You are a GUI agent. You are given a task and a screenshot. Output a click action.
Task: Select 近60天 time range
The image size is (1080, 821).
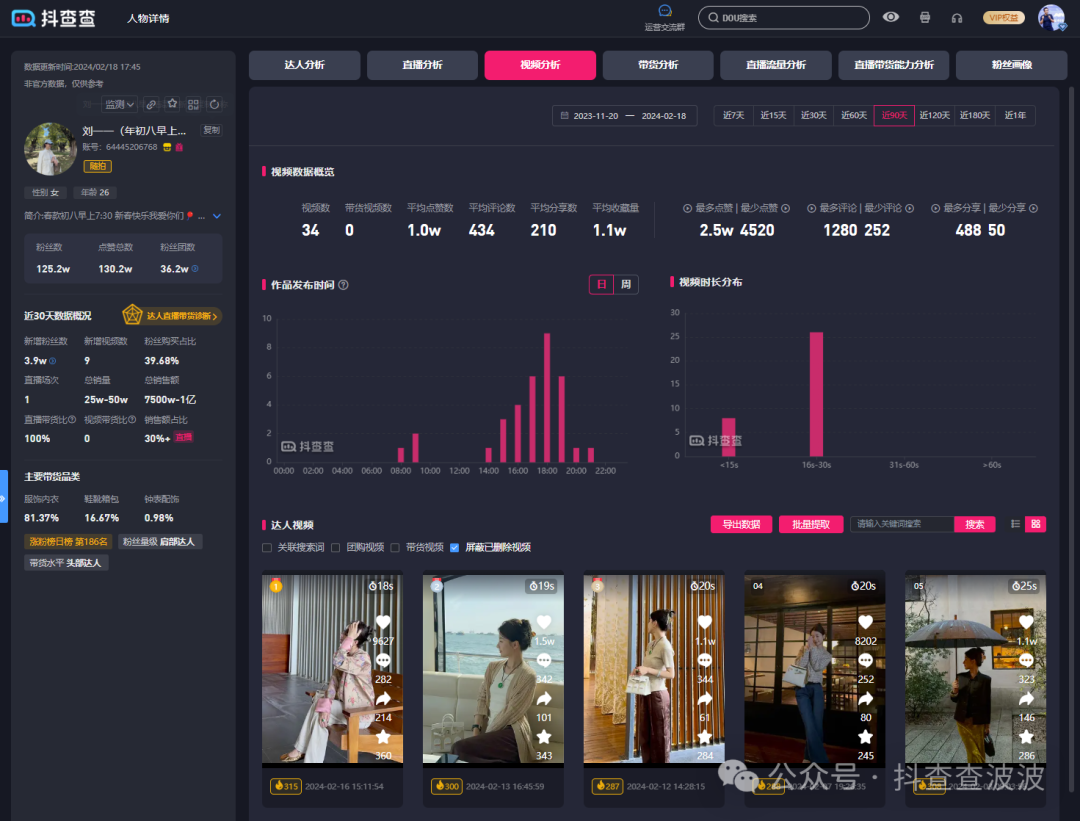(x=853, y=115)
